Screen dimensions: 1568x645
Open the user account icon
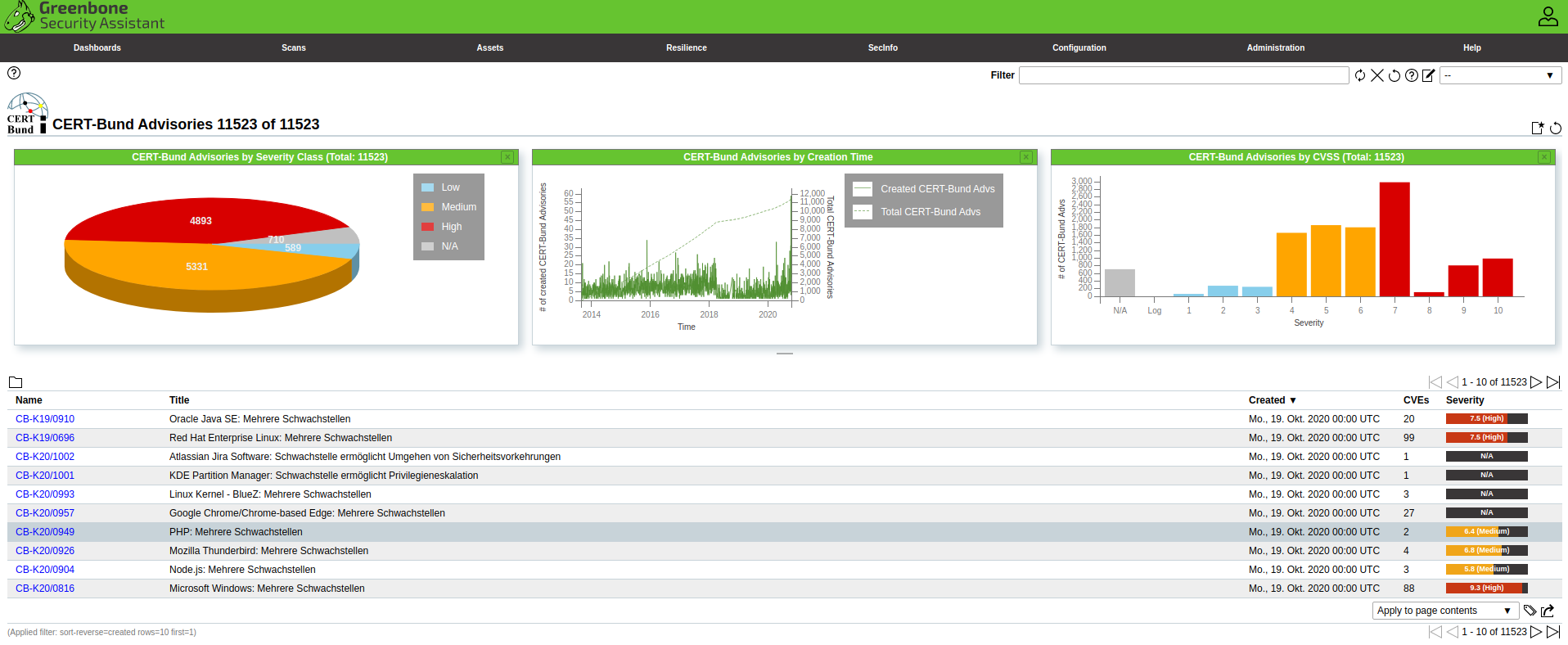coord(1548,16)
